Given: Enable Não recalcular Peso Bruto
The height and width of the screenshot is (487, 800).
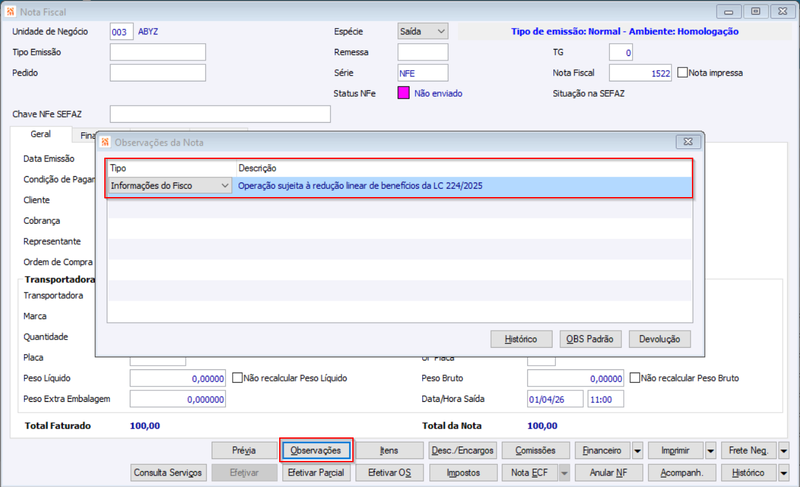Looking at the screenshot, I should tap(635, 378).
